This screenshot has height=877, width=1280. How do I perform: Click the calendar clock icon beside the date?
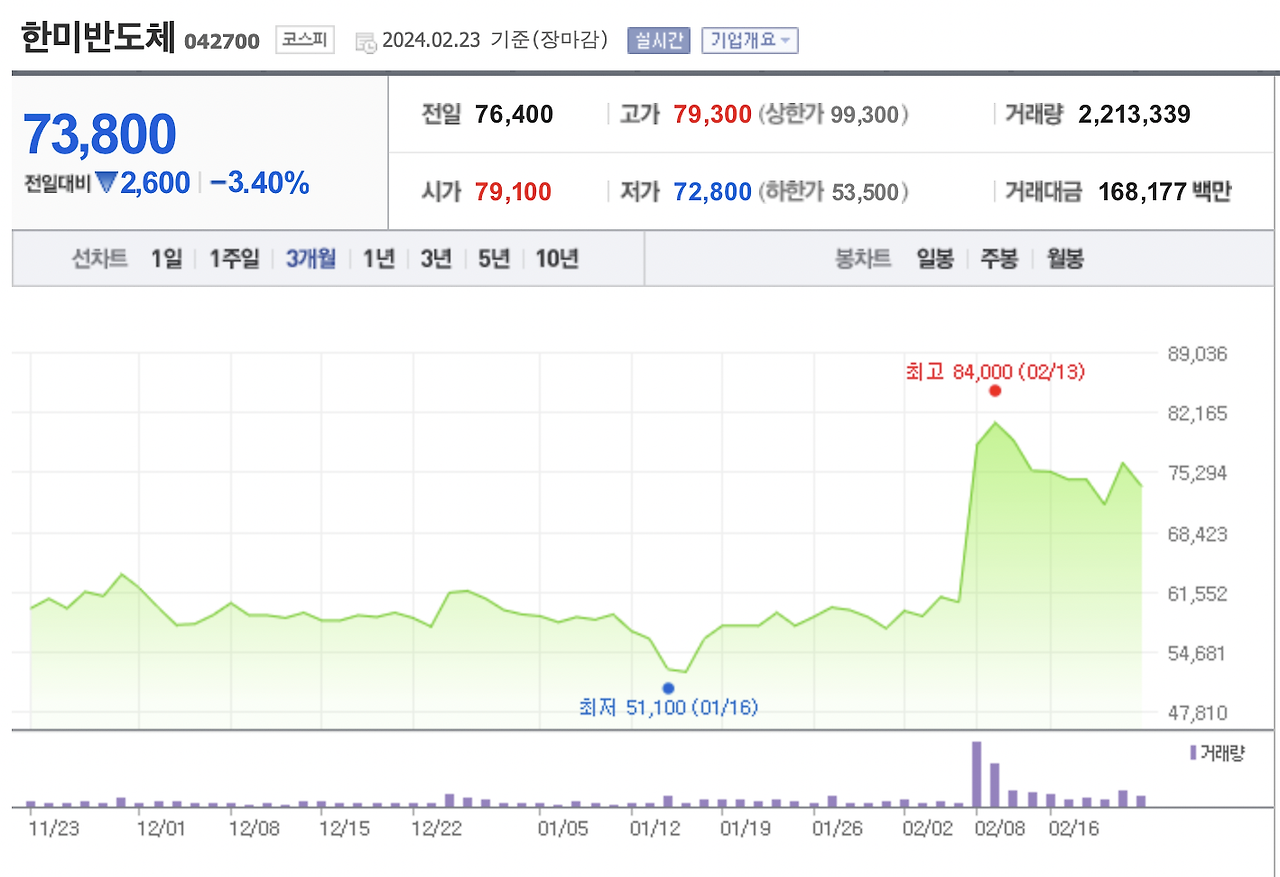(365, 42)
